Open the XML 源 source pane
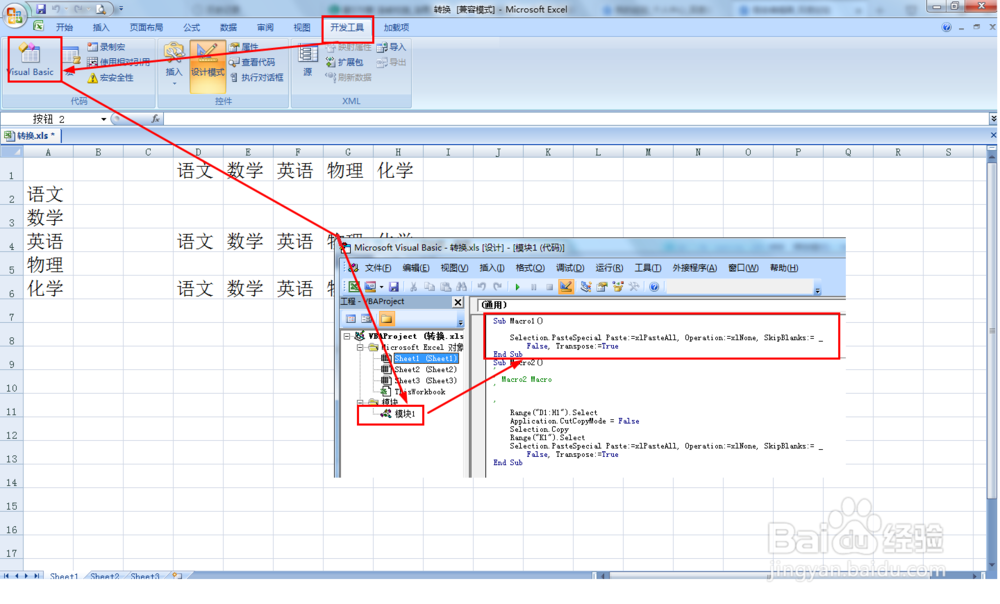Image resolution: width=1000 pixels, height=604 pixels. click(x=308, y=61)
